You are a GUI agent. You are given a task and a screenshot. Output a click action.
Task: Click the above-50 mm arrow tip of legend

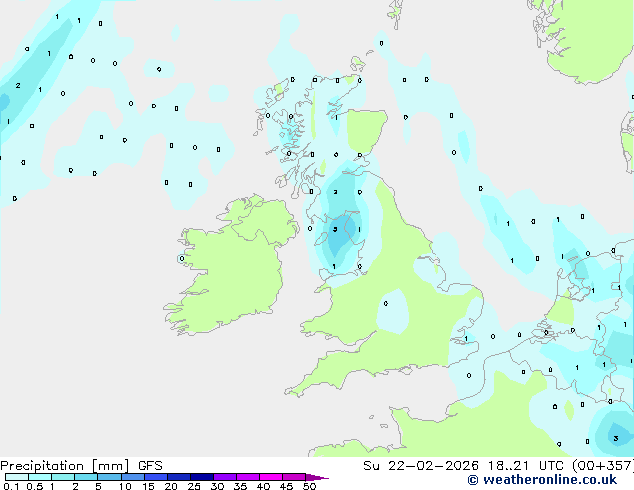pyautogui.click(x=317, y=477)
